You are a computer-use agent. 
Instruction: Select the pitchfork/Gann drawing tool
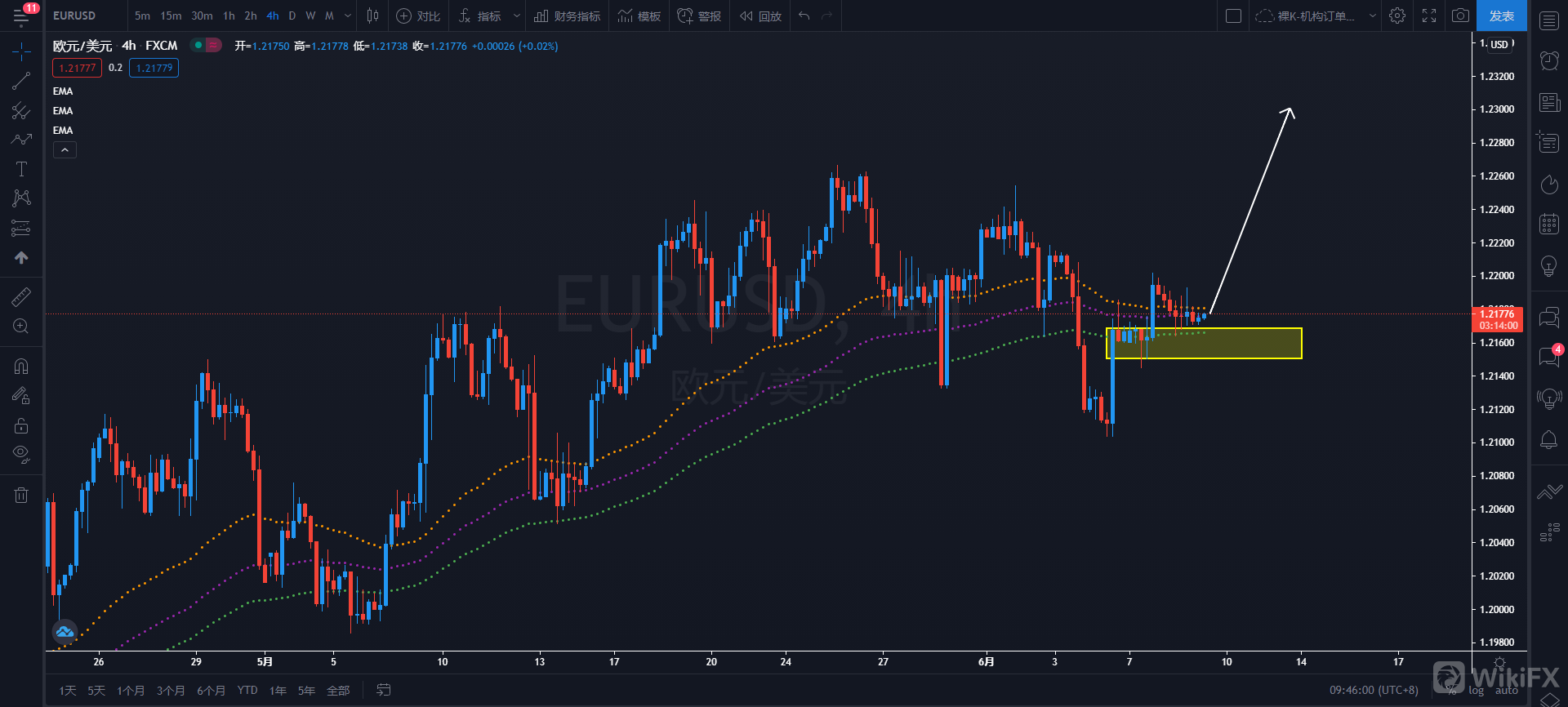21,110
